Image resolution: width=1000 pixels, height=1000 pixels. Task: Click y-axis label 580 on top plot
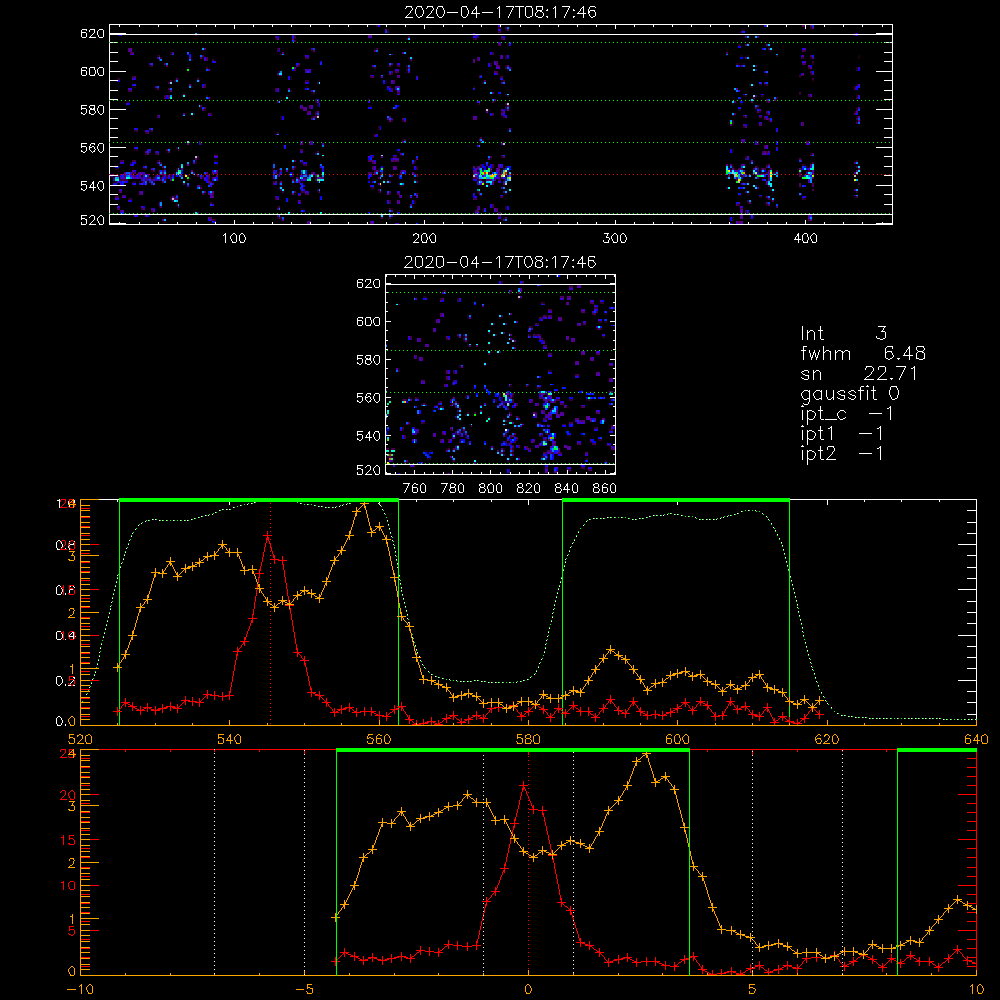tap(92, 110)
